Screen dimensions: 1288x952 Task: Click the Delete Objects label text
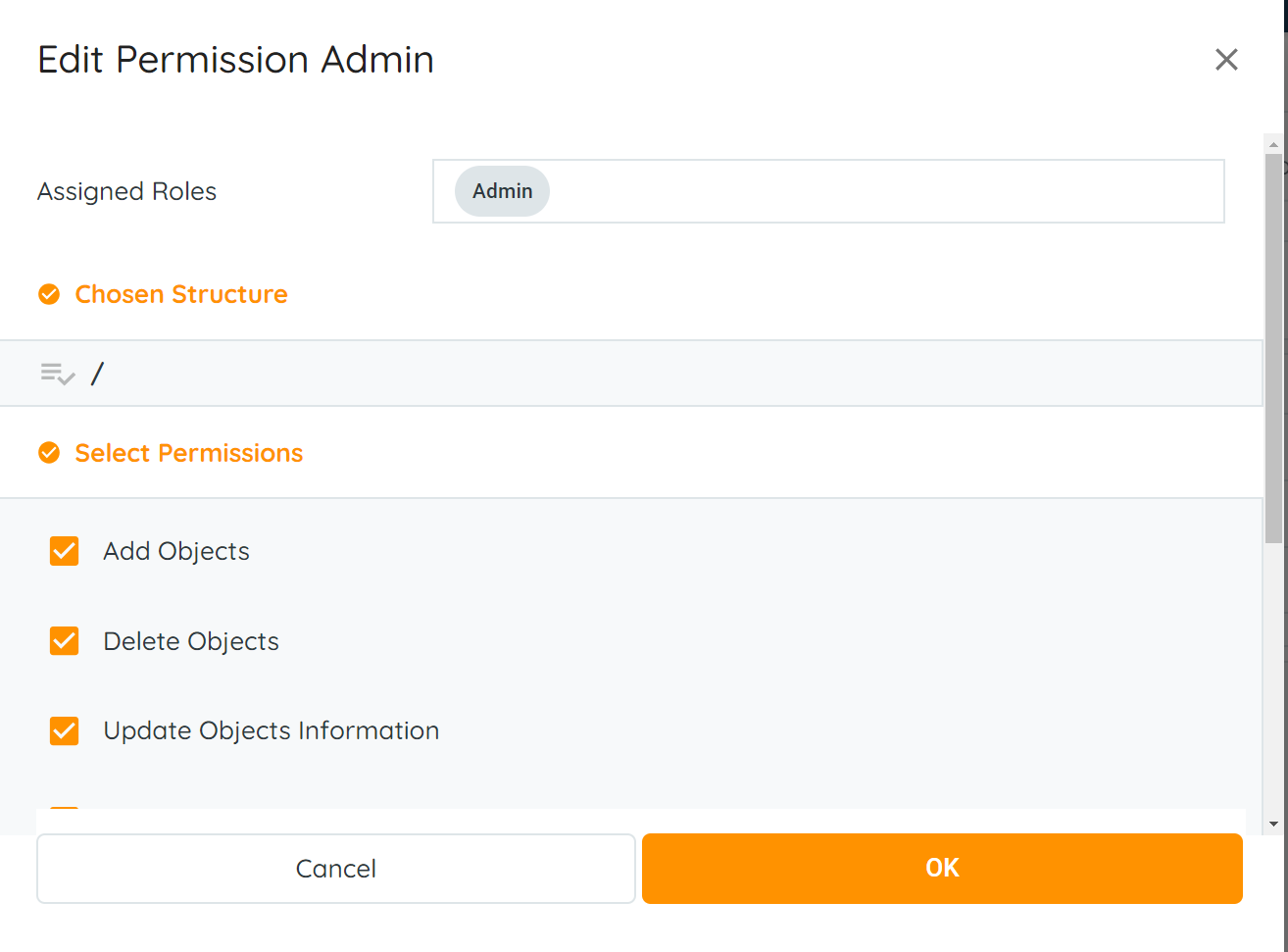(x=191, y=641)
